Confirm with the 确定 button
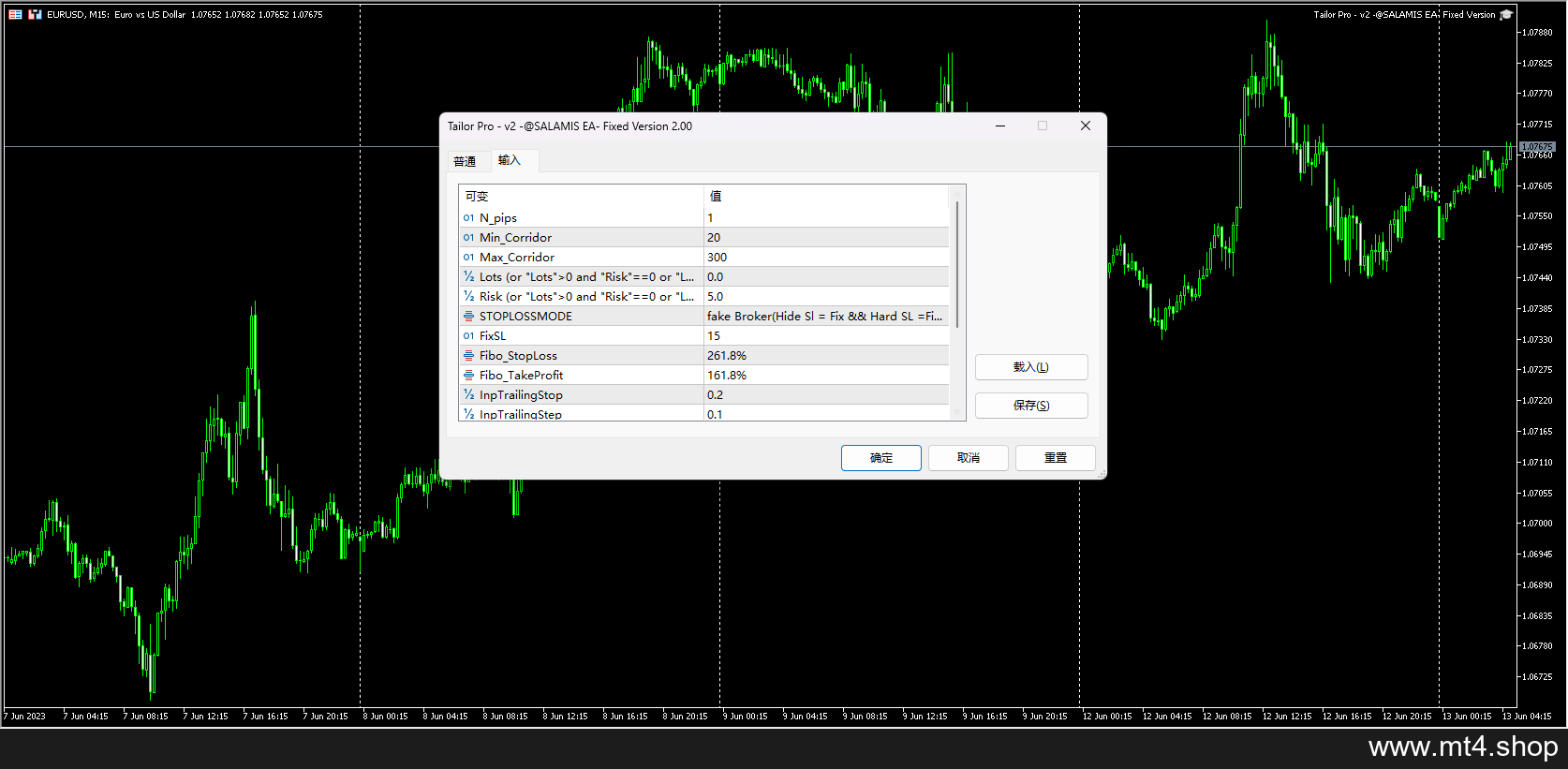The image size is (1568, 769). [881, 458]
